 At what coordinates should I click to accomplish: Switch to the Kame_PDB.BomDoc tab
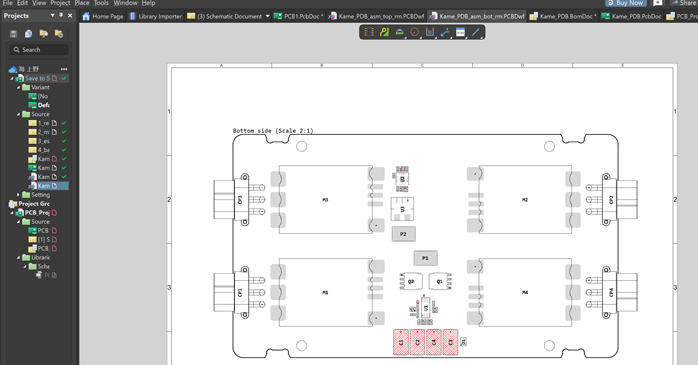563,16
